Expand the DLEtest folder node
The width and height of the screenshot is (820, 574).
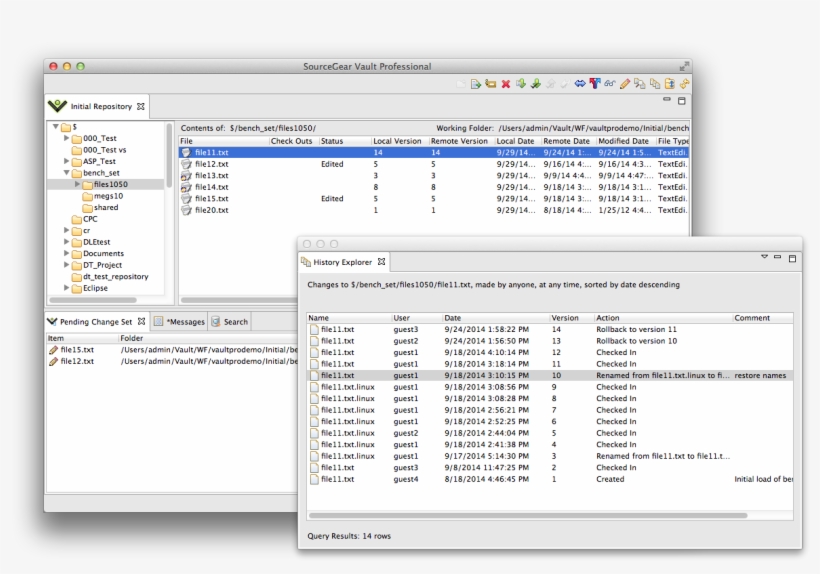point(66,242)
